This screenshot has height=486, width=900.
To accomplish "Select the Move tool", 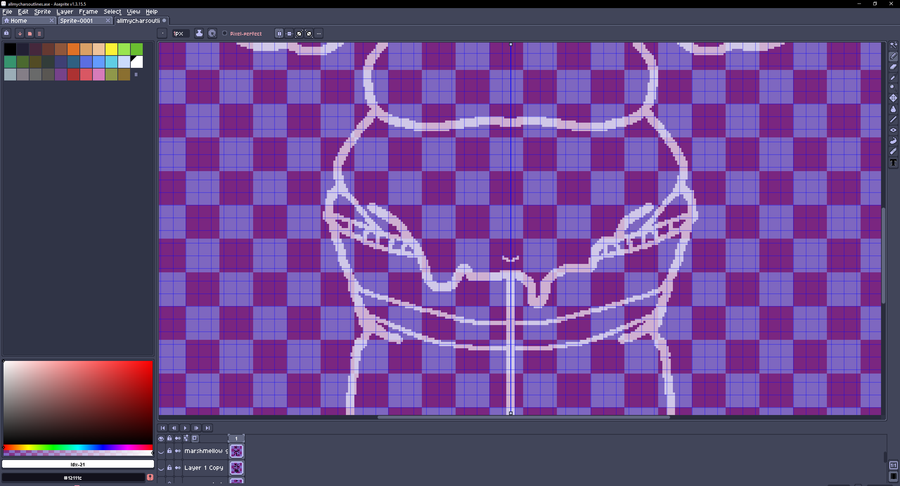I will pyautogui.click(x=893, y=98).
